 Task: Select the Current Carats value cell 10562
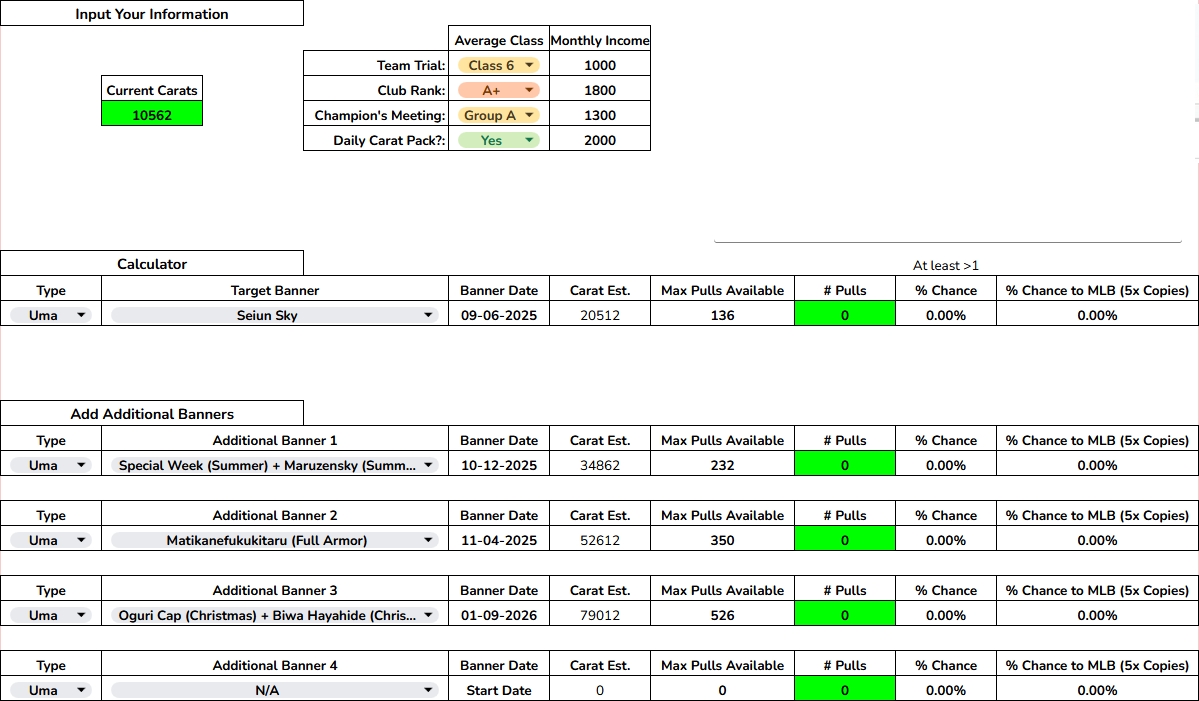pyautogui.click(x=152, y=115)
